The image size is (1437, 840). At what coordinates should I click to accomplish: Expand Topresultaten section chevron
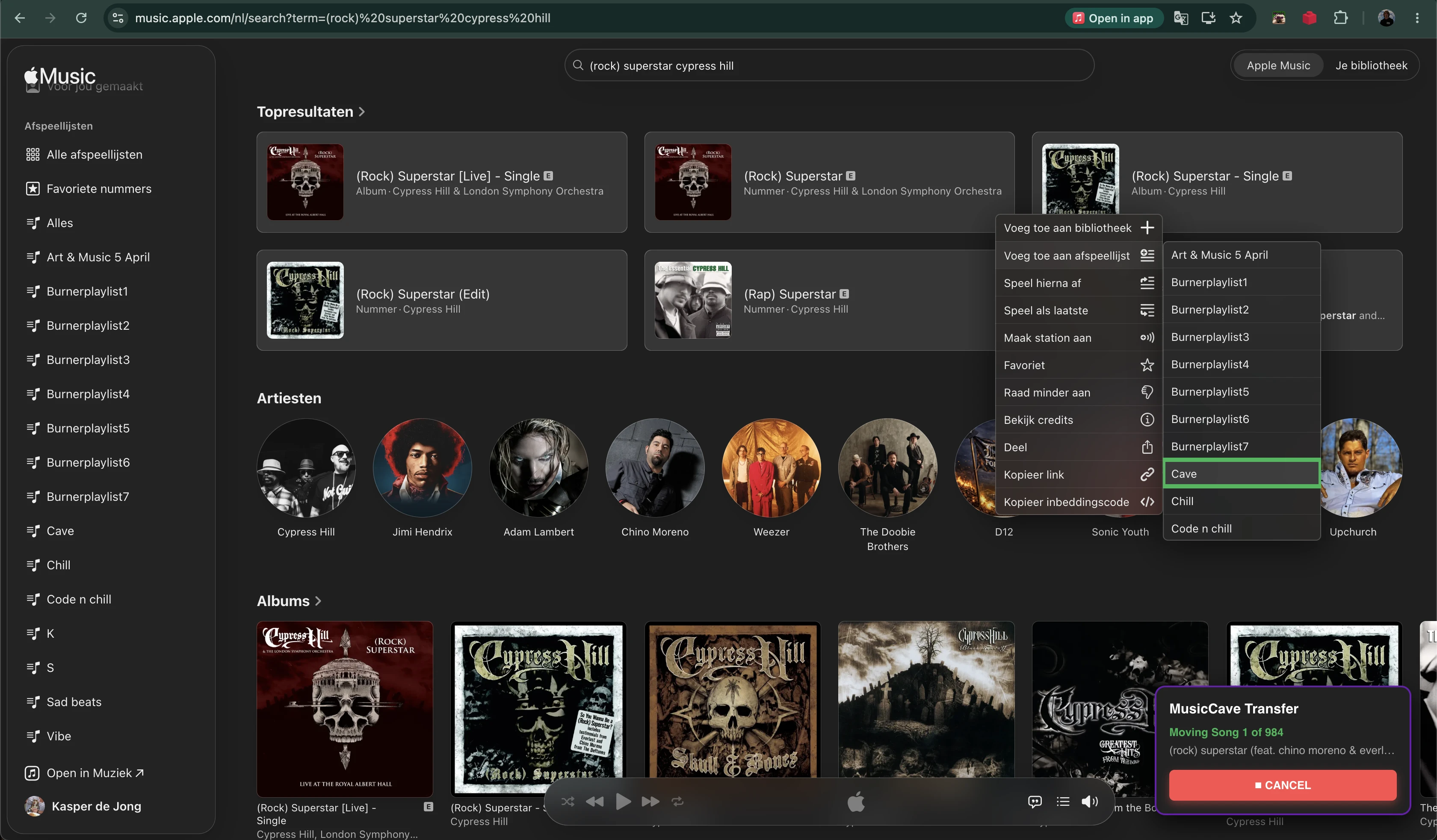(x=361, y=112)
